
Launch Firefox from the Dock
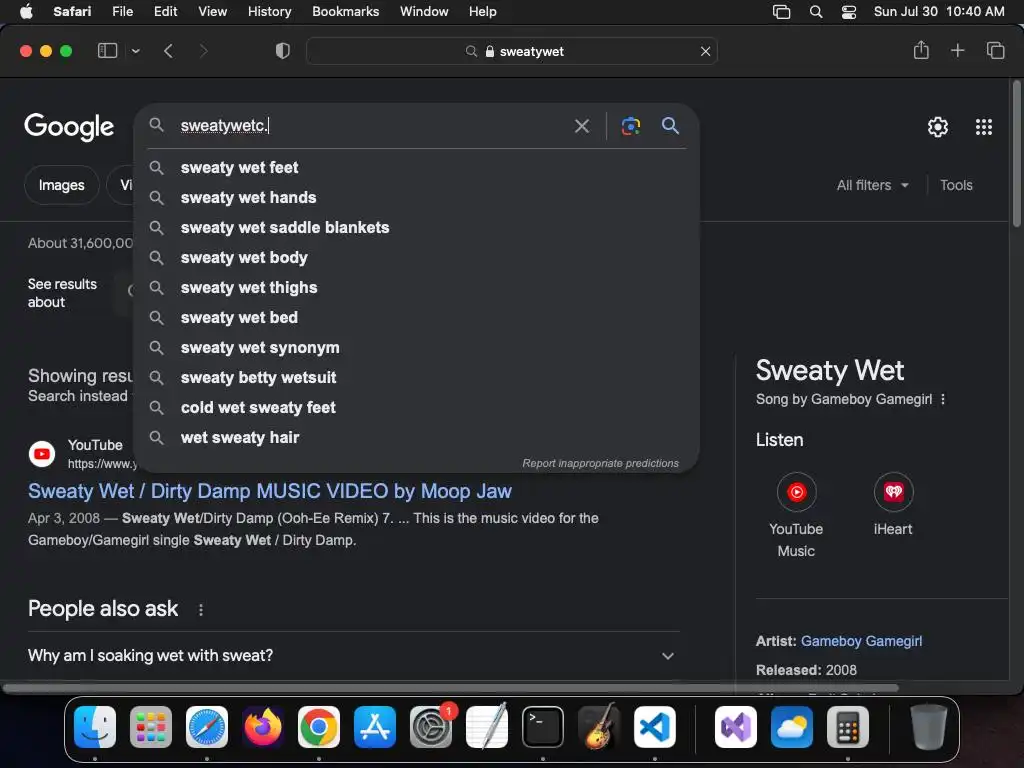pos(263,727)
